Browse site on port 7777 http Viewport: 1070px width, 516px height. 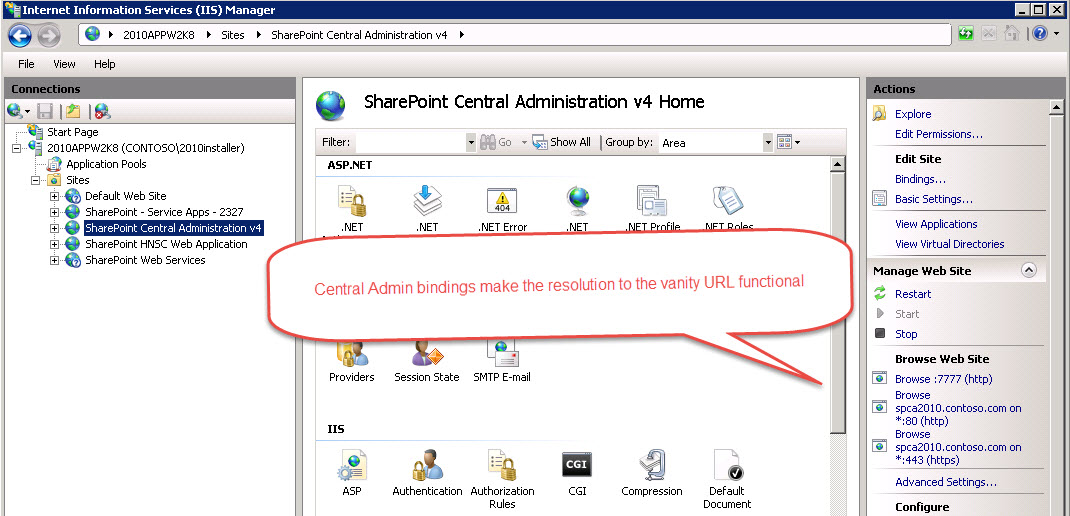point(943,379)
